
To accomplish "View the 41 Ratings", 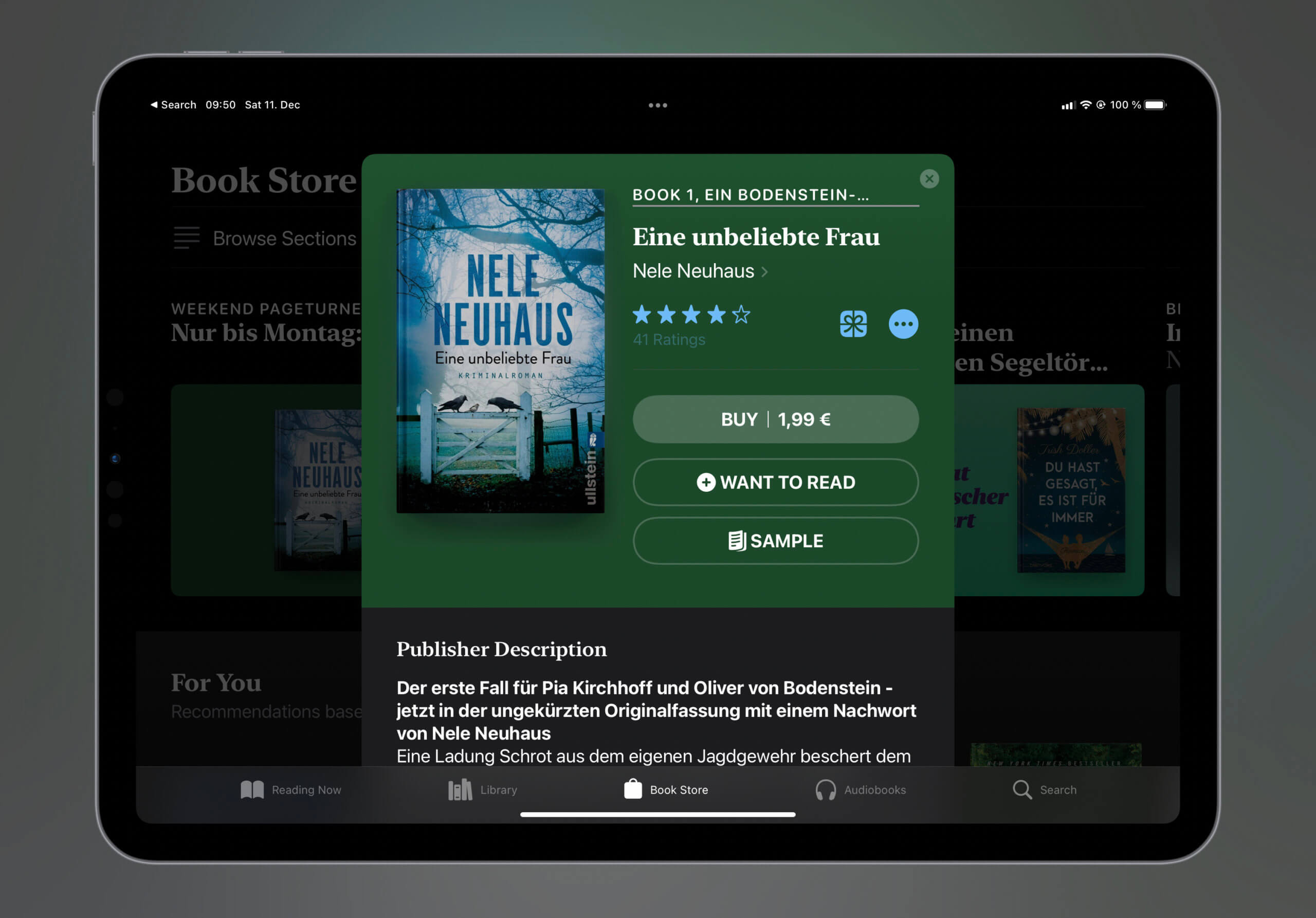I will tap(669, 339).
